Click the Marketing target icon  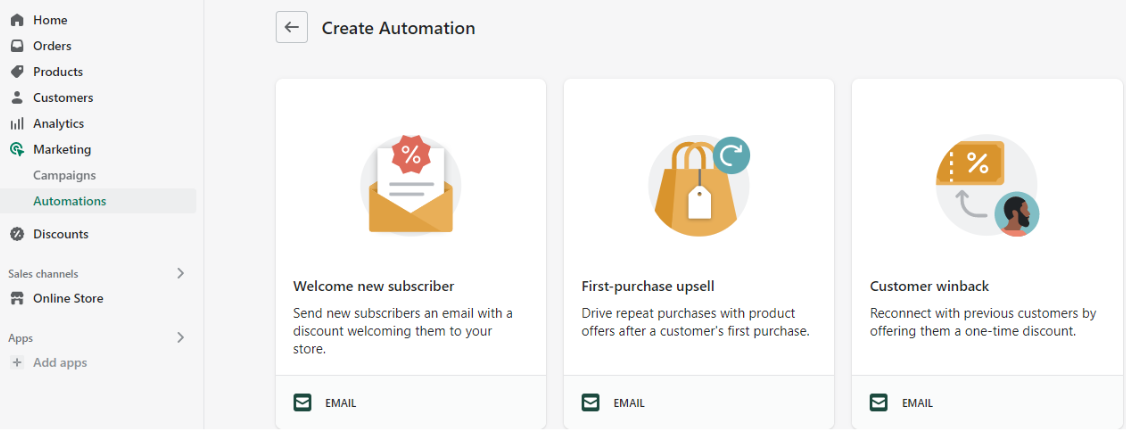pyautogui.click(x=17, y=149)
